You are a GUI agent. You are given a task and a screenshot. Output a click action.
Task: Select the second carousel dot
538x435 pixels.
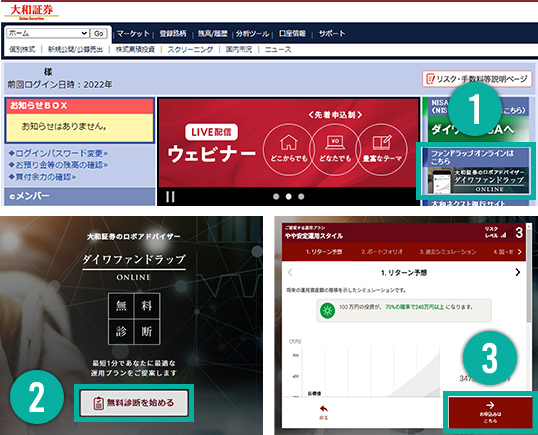coord(289,197)
